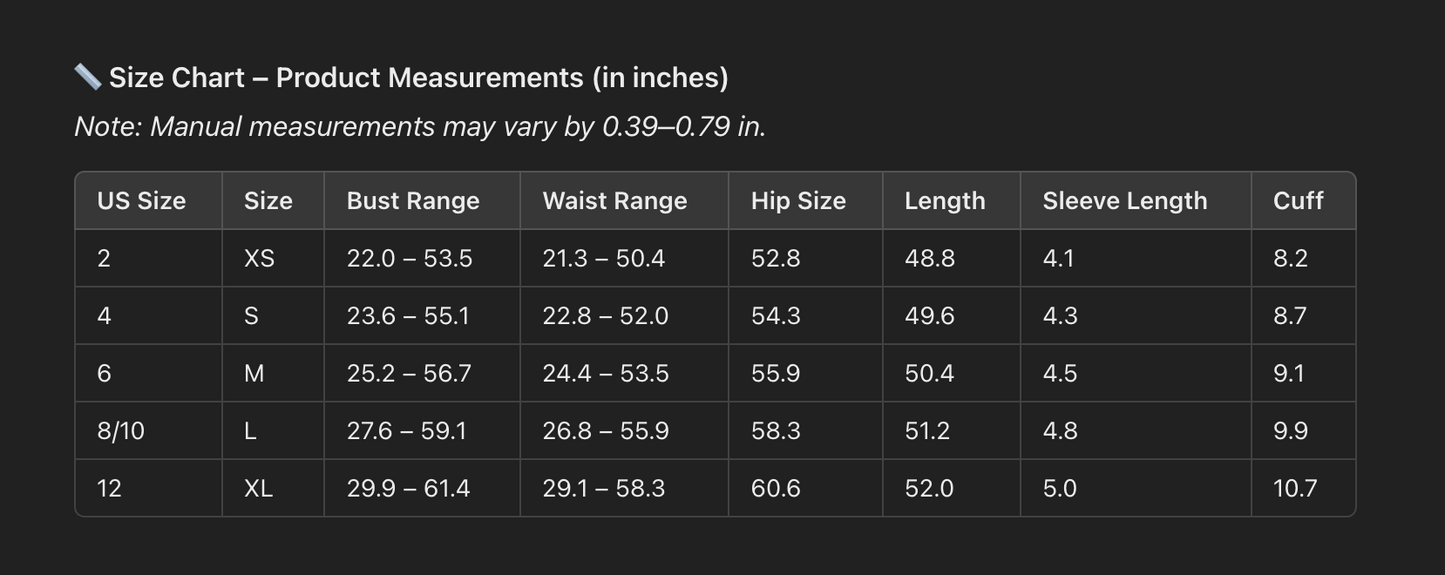The width and height of the screenshot is (1445, 575).
Task: Click the length value 51.2
Action: pyautogui.click(x=929, y=431)
